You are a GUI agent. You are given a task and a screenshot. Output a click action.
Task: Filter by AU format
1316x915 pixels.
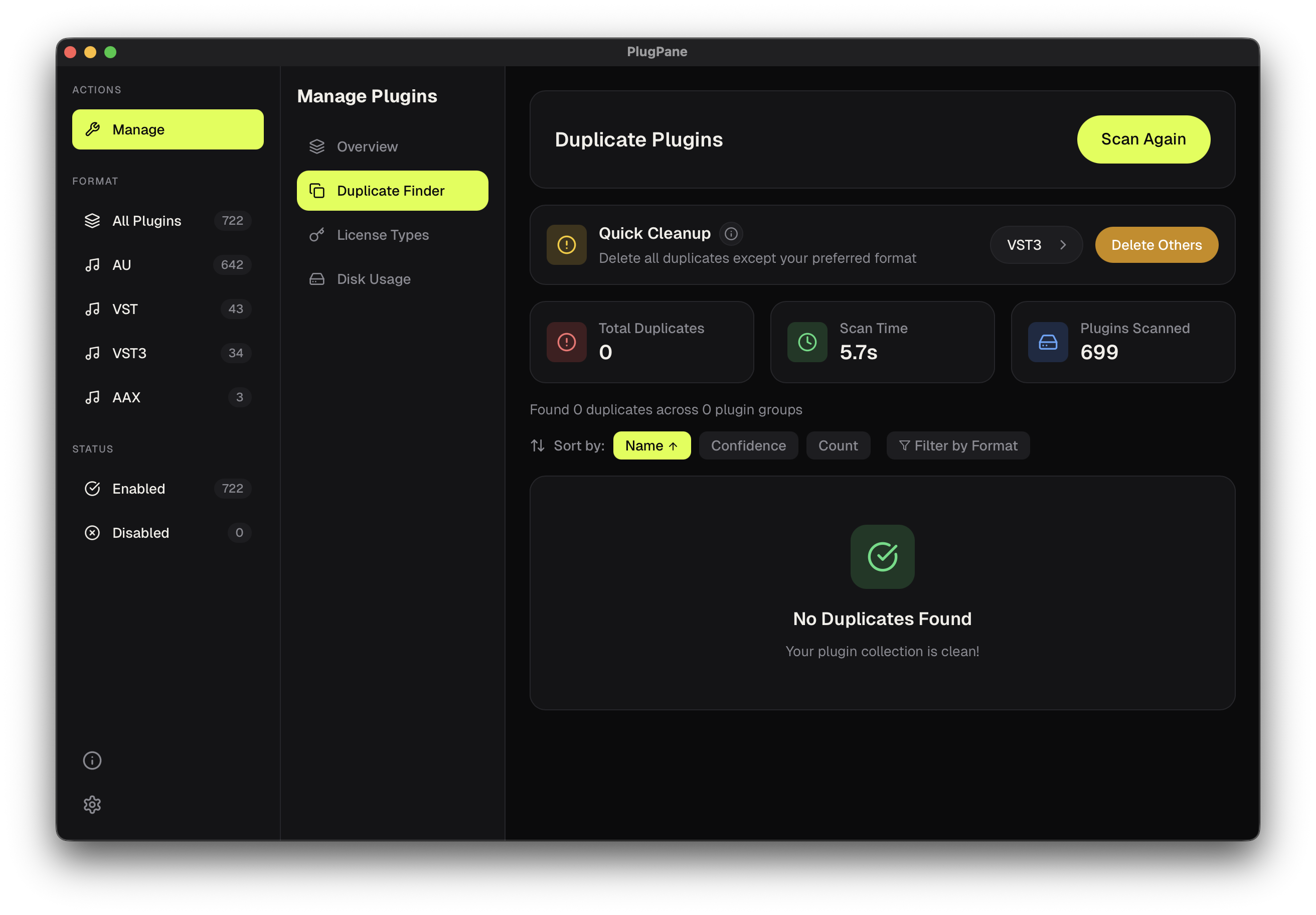click(x=168, y=265)
